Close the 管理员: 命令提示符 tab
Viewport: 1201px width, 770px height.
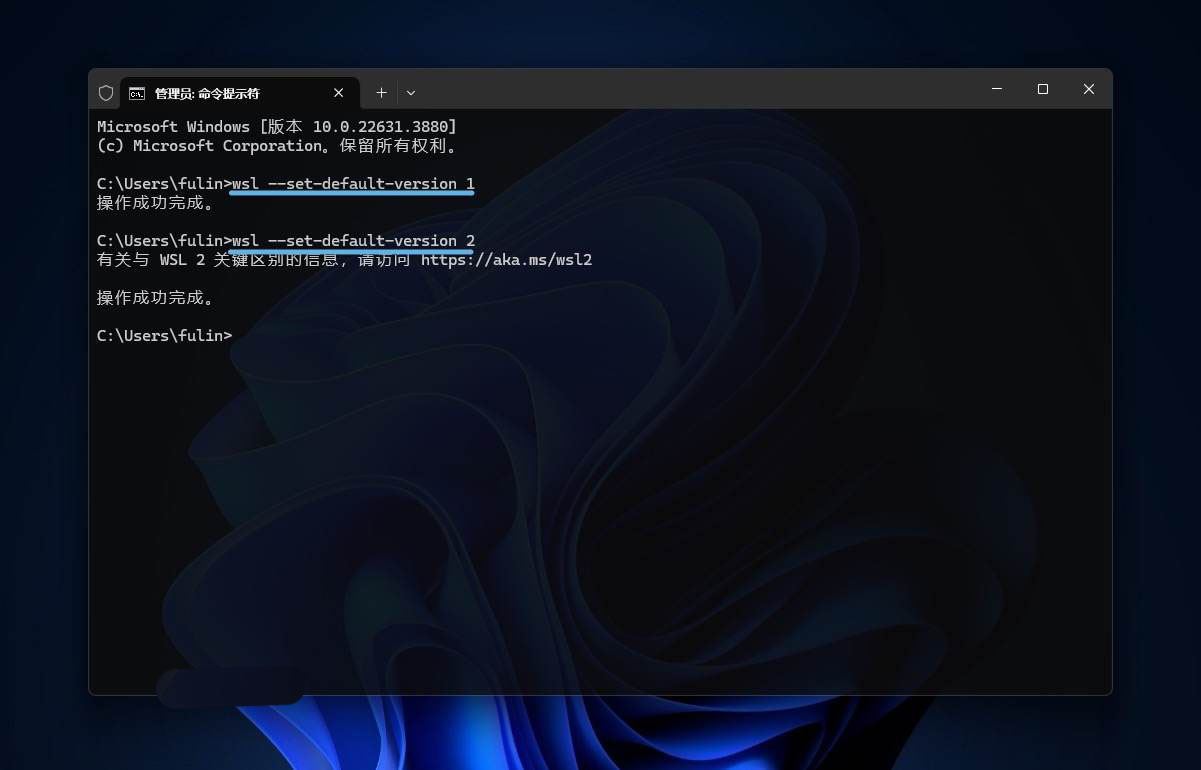click(338, 92)
